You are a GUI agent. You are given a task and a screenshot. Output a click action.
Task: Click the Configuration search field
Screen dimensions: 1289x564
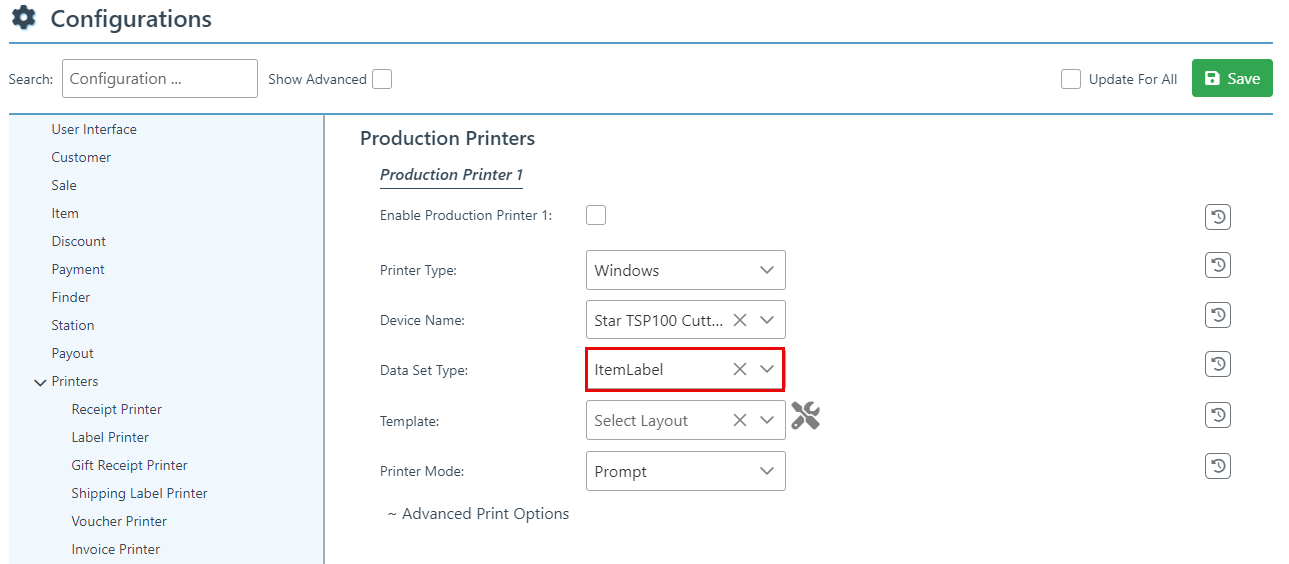point(160,78)
